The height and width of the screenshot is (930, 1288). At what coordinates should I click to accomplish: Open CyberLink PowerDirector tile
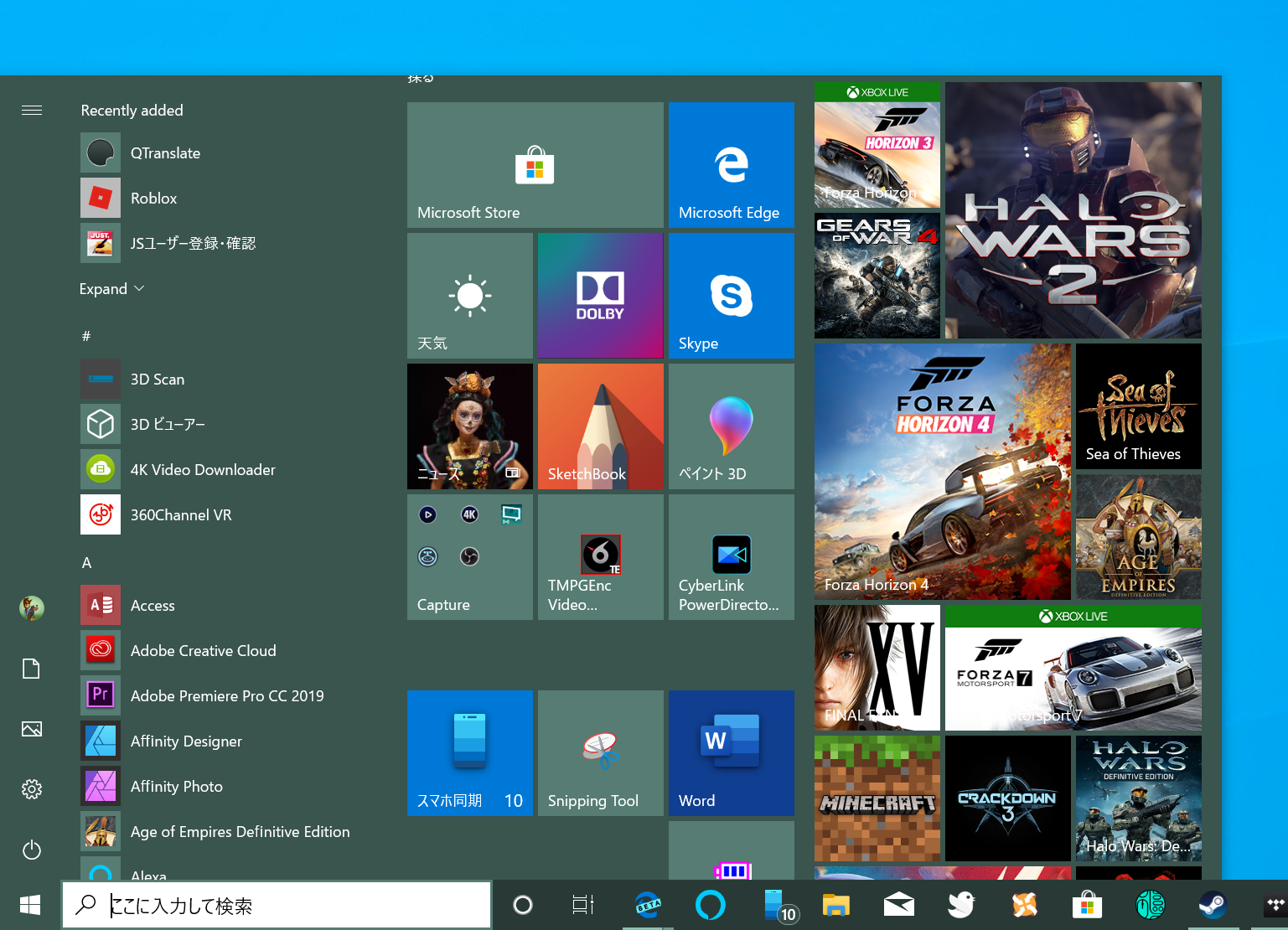click(x=732, y=557)
